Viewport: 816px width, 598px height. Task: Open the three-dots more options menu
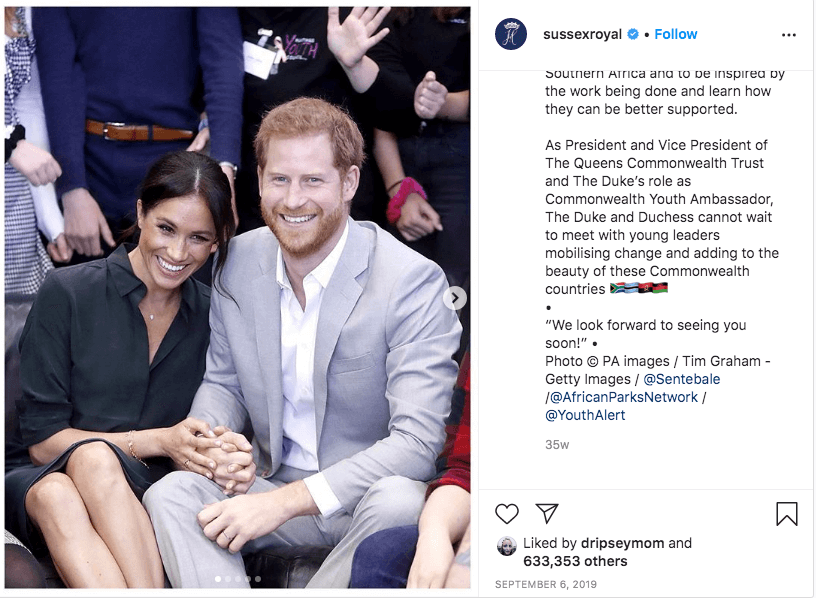pos(788,35)
